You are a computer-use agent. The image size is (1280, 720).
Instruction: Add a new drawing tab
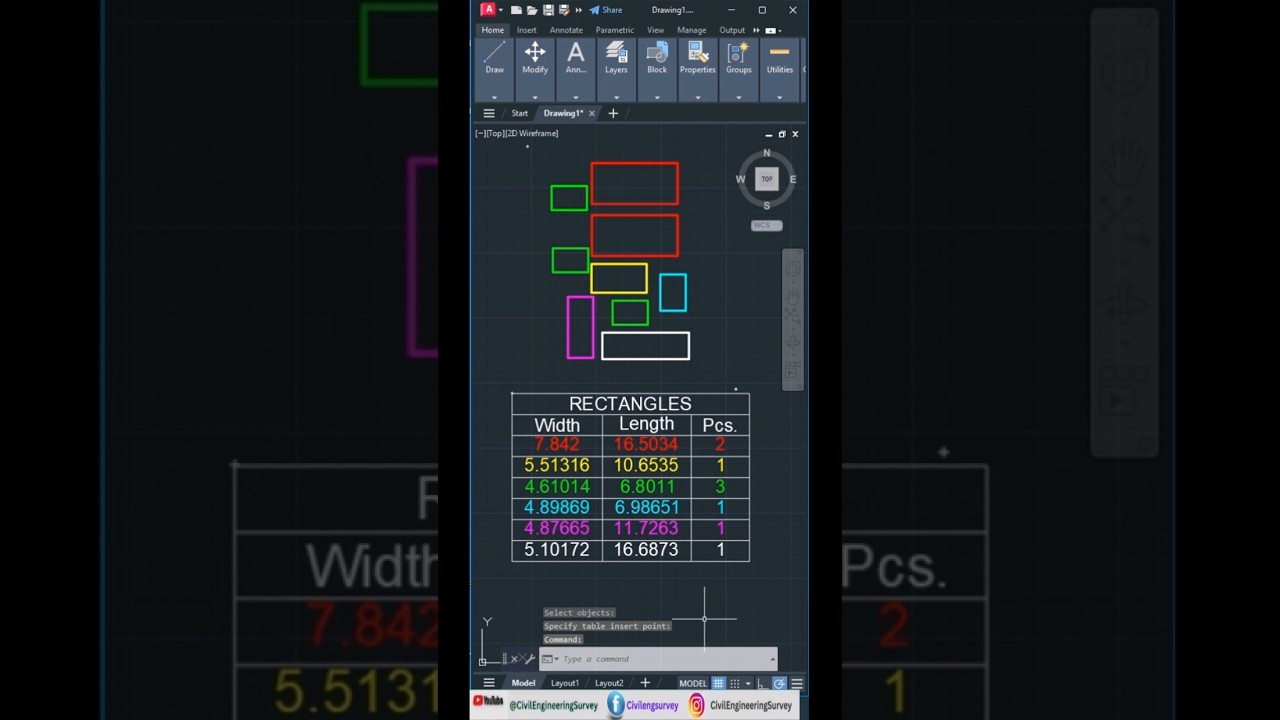tap(613, 113)
